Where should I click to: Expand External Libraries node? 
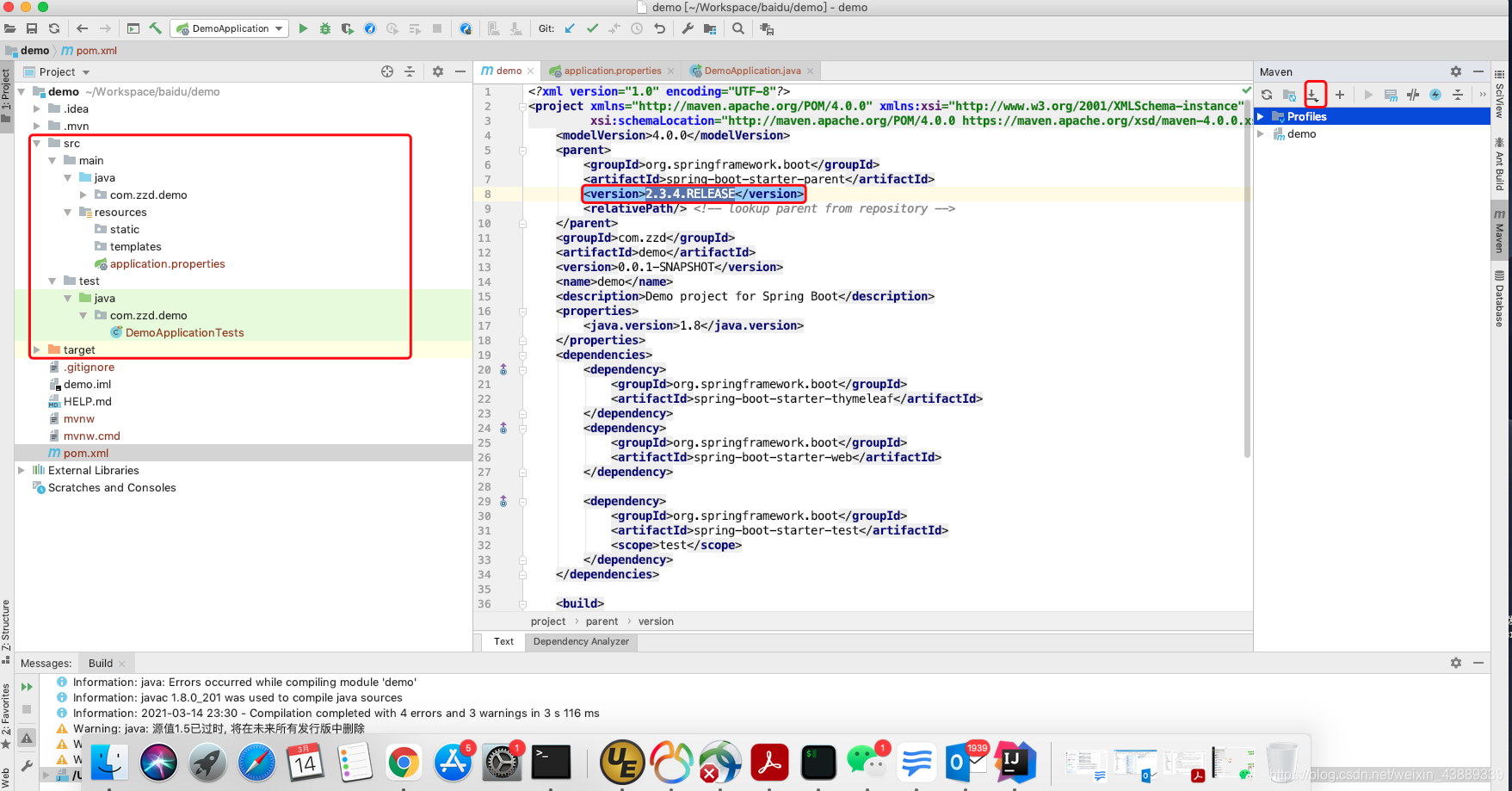pyautogui.click(x=22, y=470)
